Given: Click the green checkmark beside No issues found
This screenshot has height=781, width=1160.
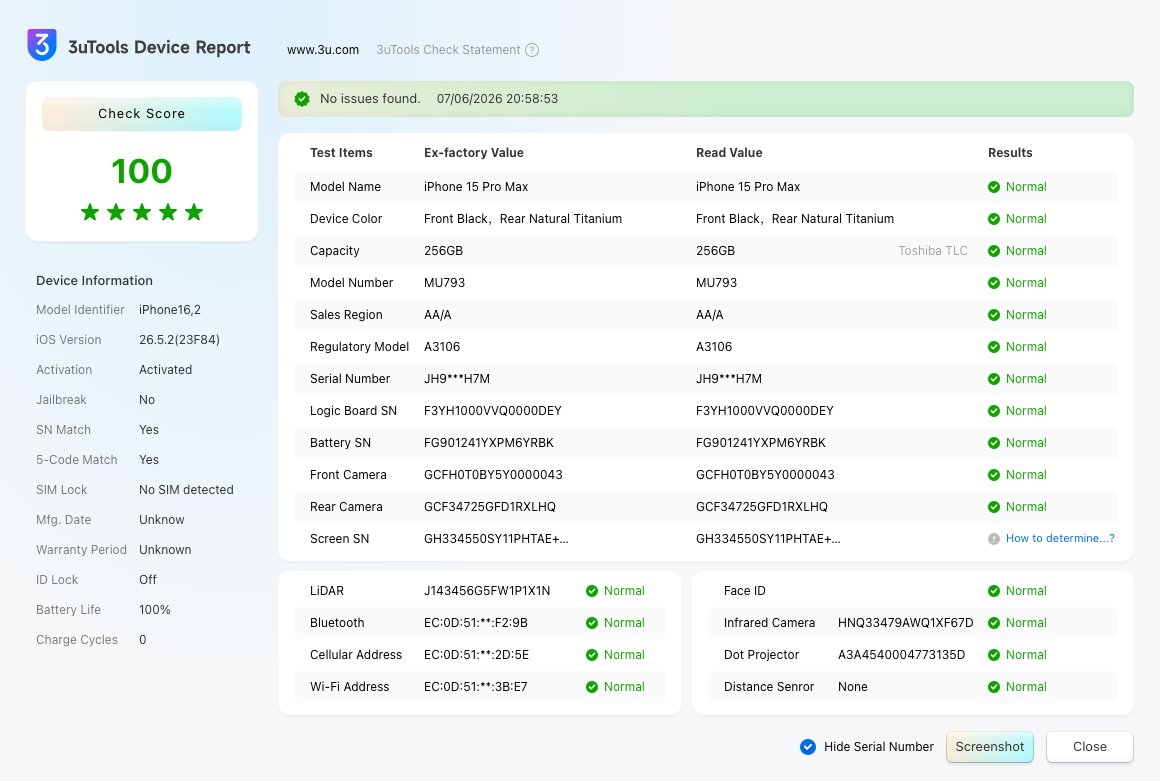Looking at the screenshot, I should click(302, 99).
